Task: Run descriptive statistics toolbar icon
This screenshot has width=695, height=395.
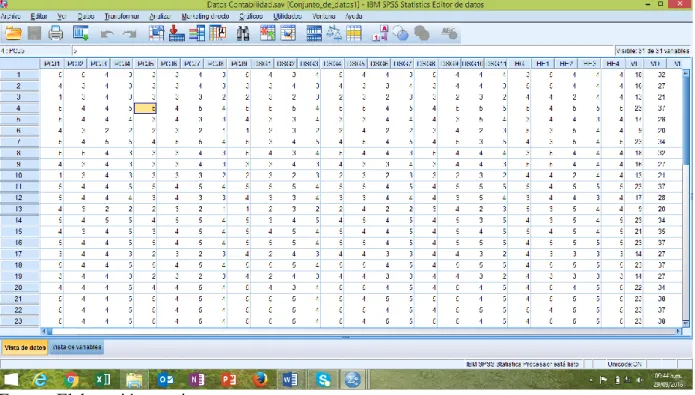Action: [x=218, y=33]
